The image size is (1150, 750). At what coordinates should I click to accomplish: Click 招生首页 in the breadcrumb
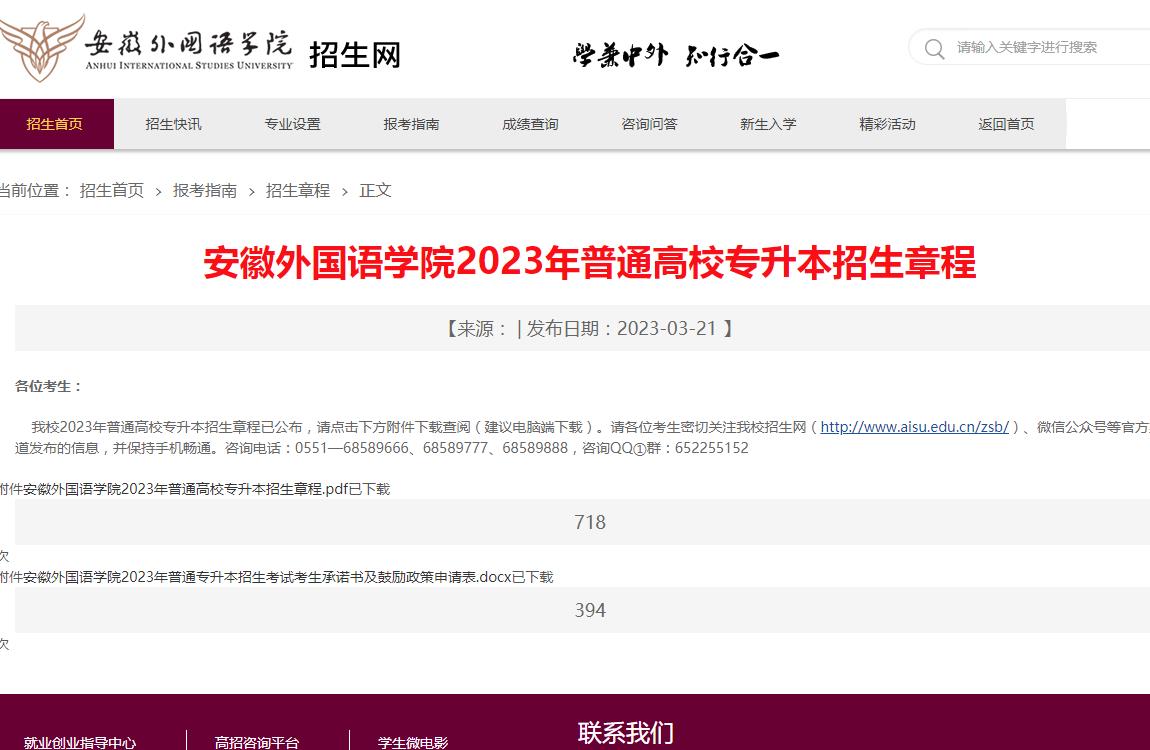(111, 191)
